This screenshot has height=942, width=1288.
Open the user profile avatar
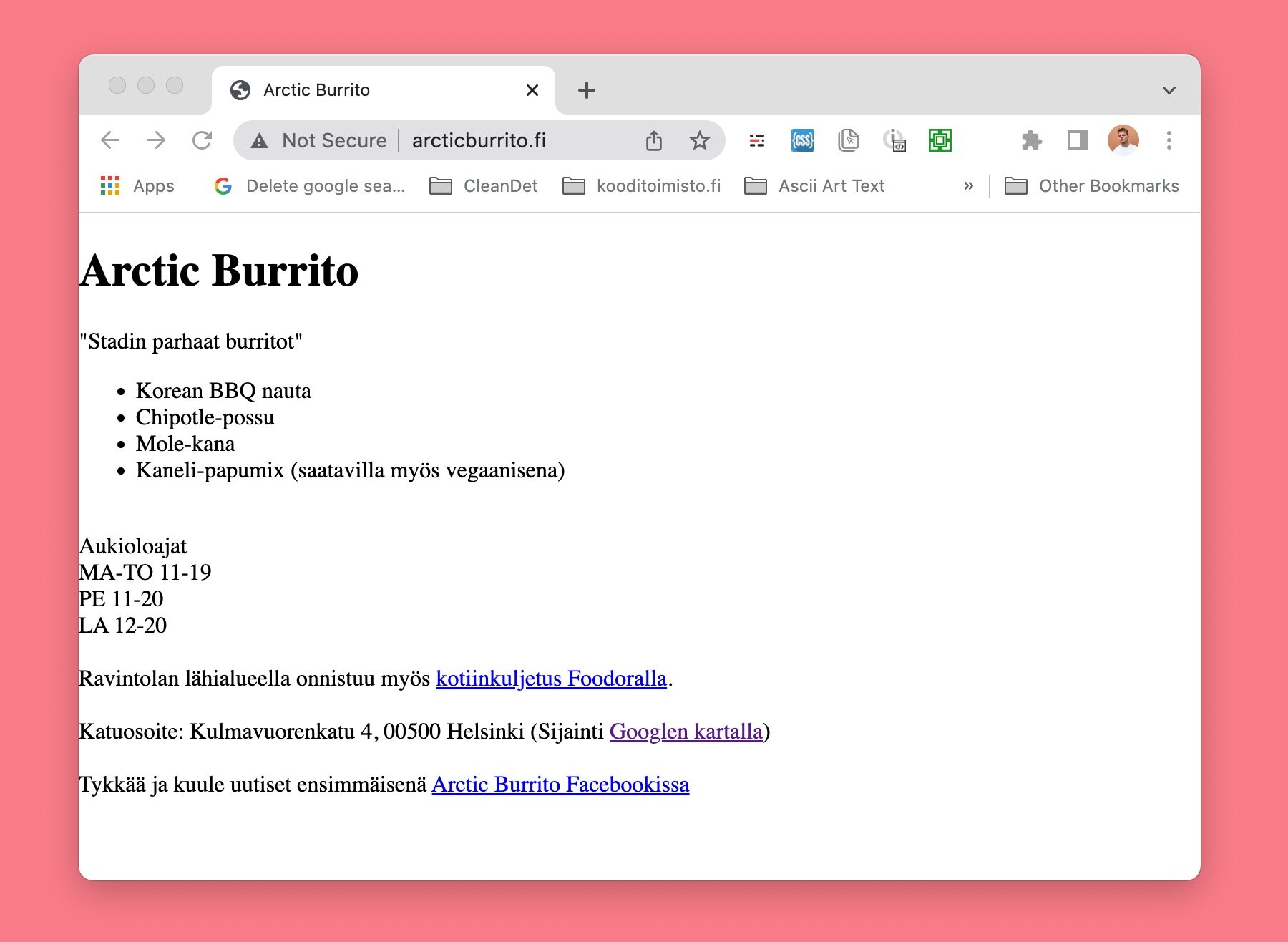[1123, 140]
